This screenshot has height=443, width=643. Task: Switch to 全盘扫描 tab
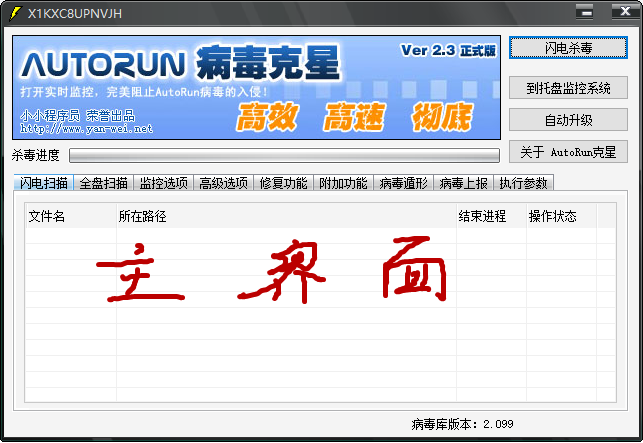(103, 183)
